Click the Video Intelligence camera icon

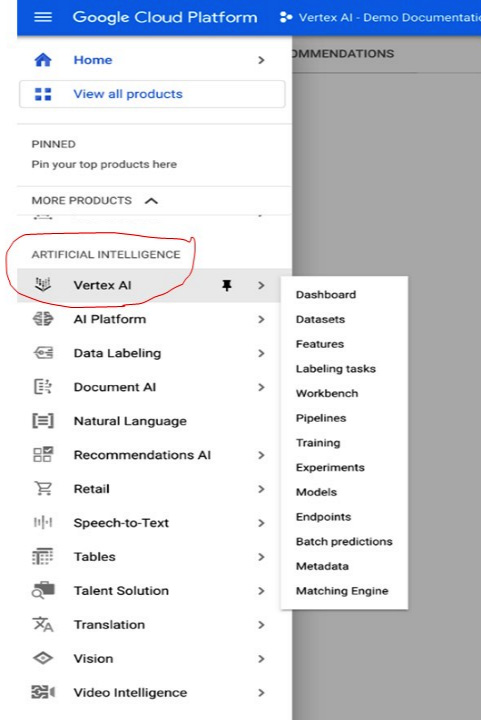43,692
